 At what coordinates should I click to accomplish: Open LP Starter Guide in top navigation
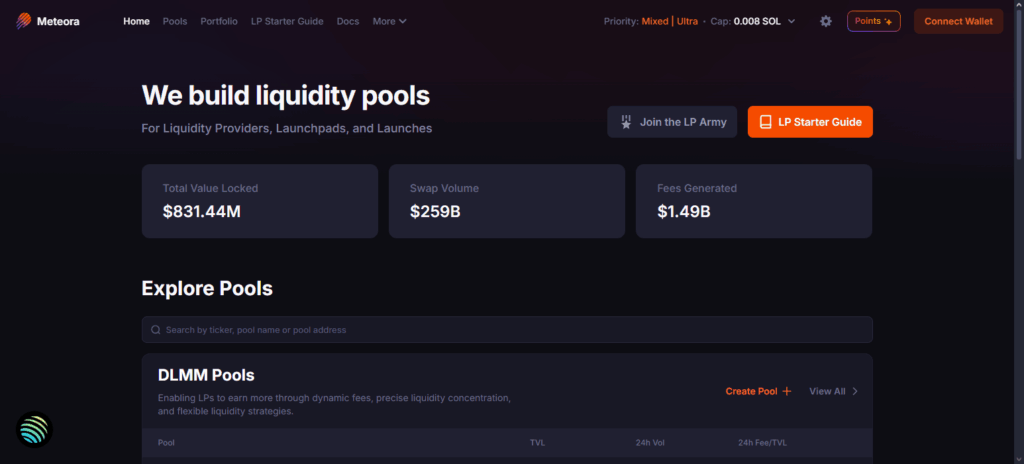[x=287, y=21]
